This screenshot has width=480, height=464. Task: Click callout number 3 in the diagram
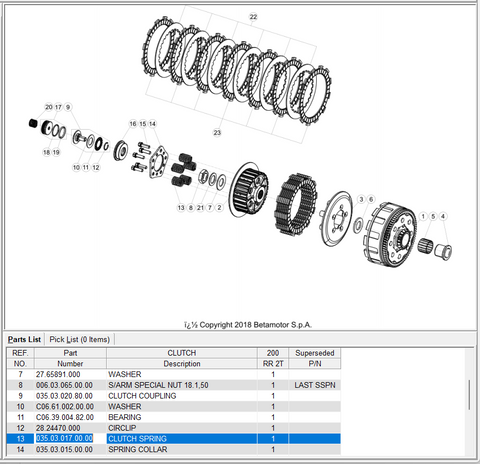pyautogui.click(x=361, y=199)
